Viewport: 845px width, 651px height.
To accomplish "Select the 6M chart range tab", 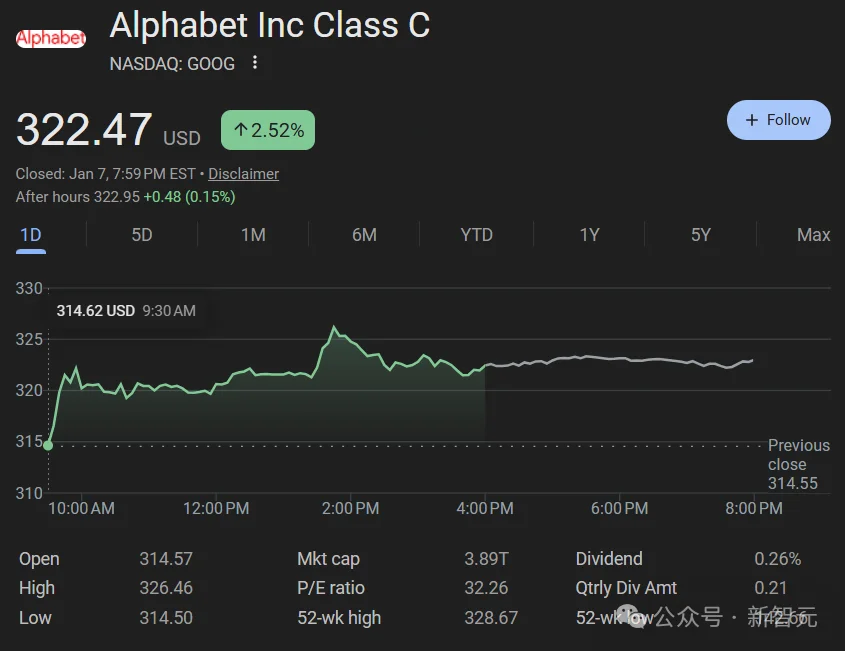I will point(364,235).
